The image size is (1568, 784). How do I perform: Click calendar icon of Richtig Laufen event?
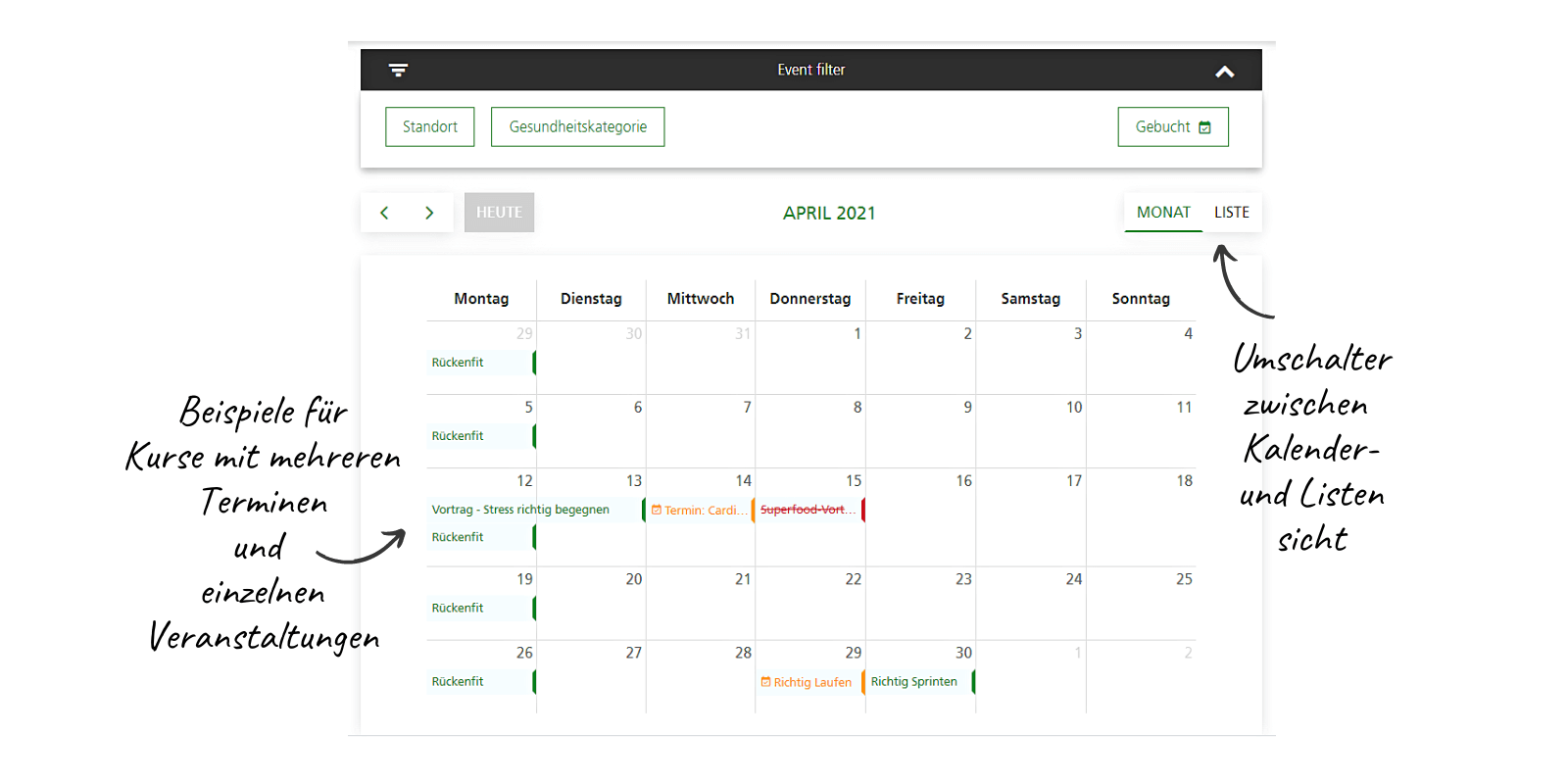pyautogui.click(x=766, y=682)
